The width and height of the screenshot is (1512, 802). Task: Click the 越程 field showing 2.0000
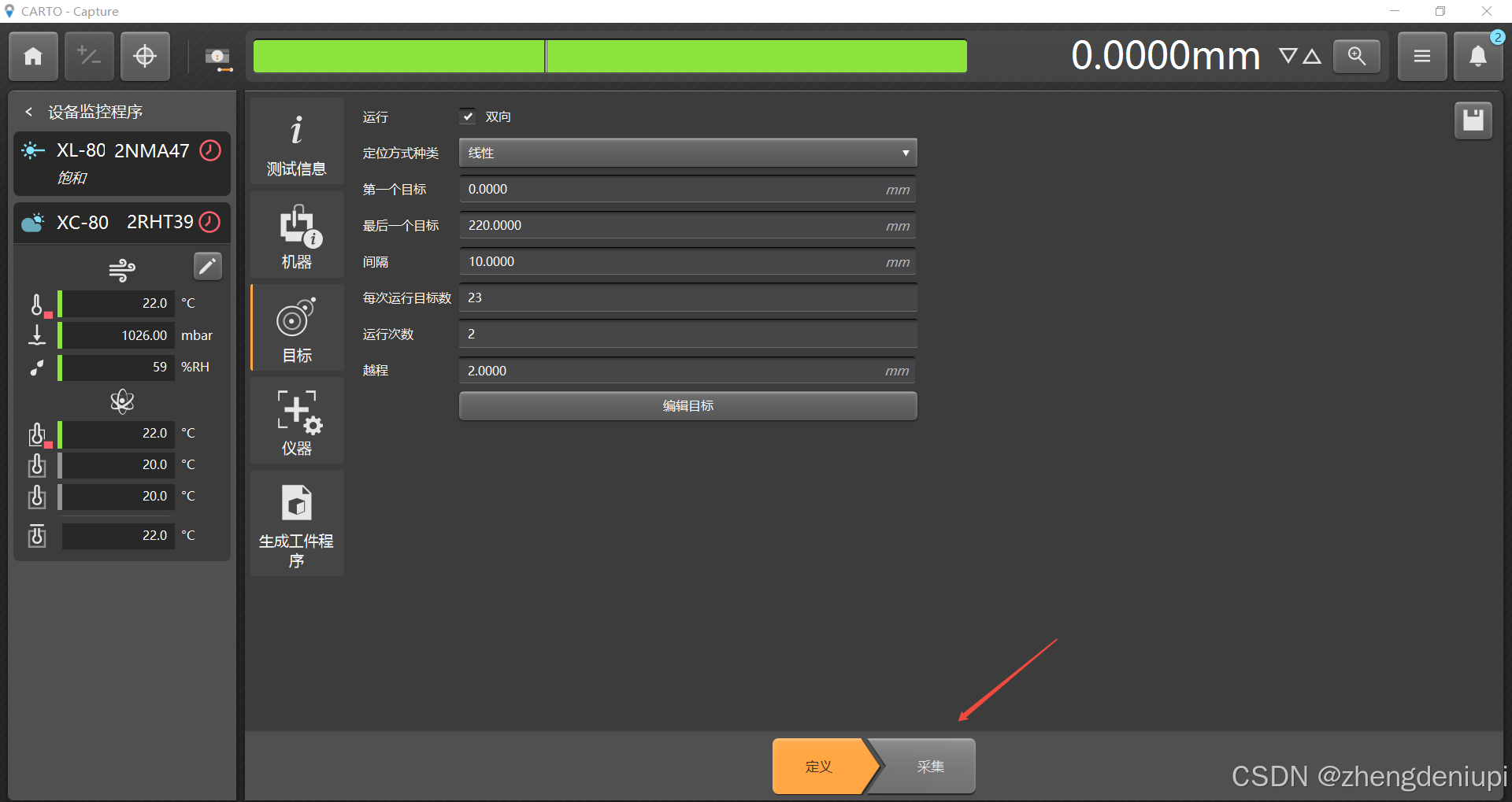click(687, 370)
